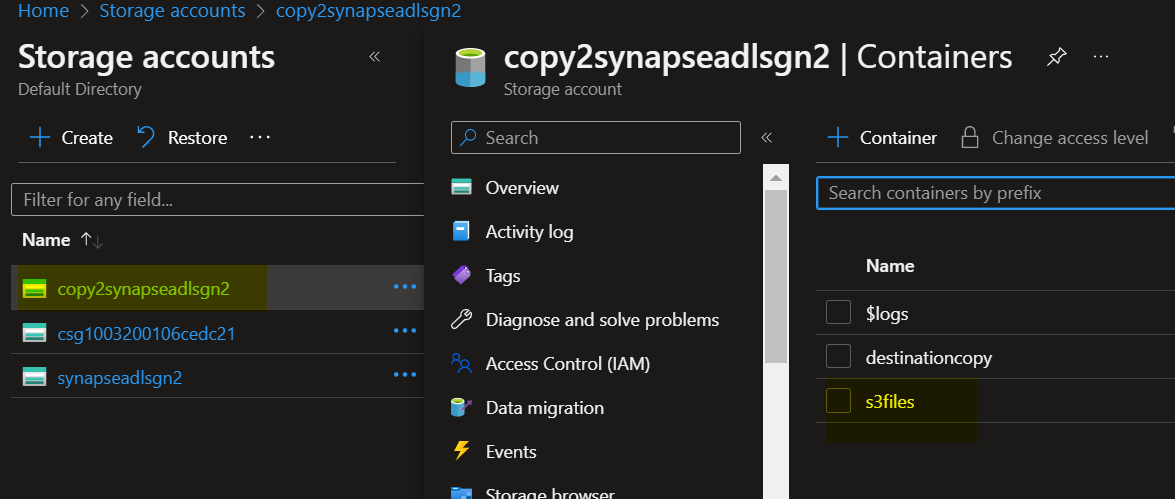
Task: Sort accounts by the Name column arrows
Action: (91, 240)
